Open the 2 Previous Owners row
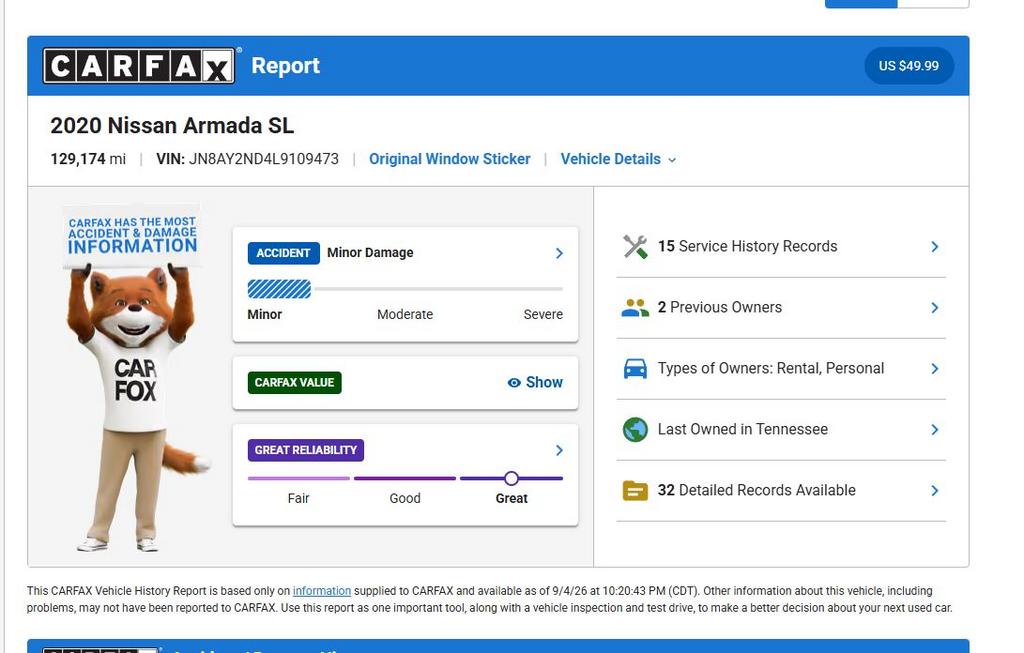 click(781, 308)
